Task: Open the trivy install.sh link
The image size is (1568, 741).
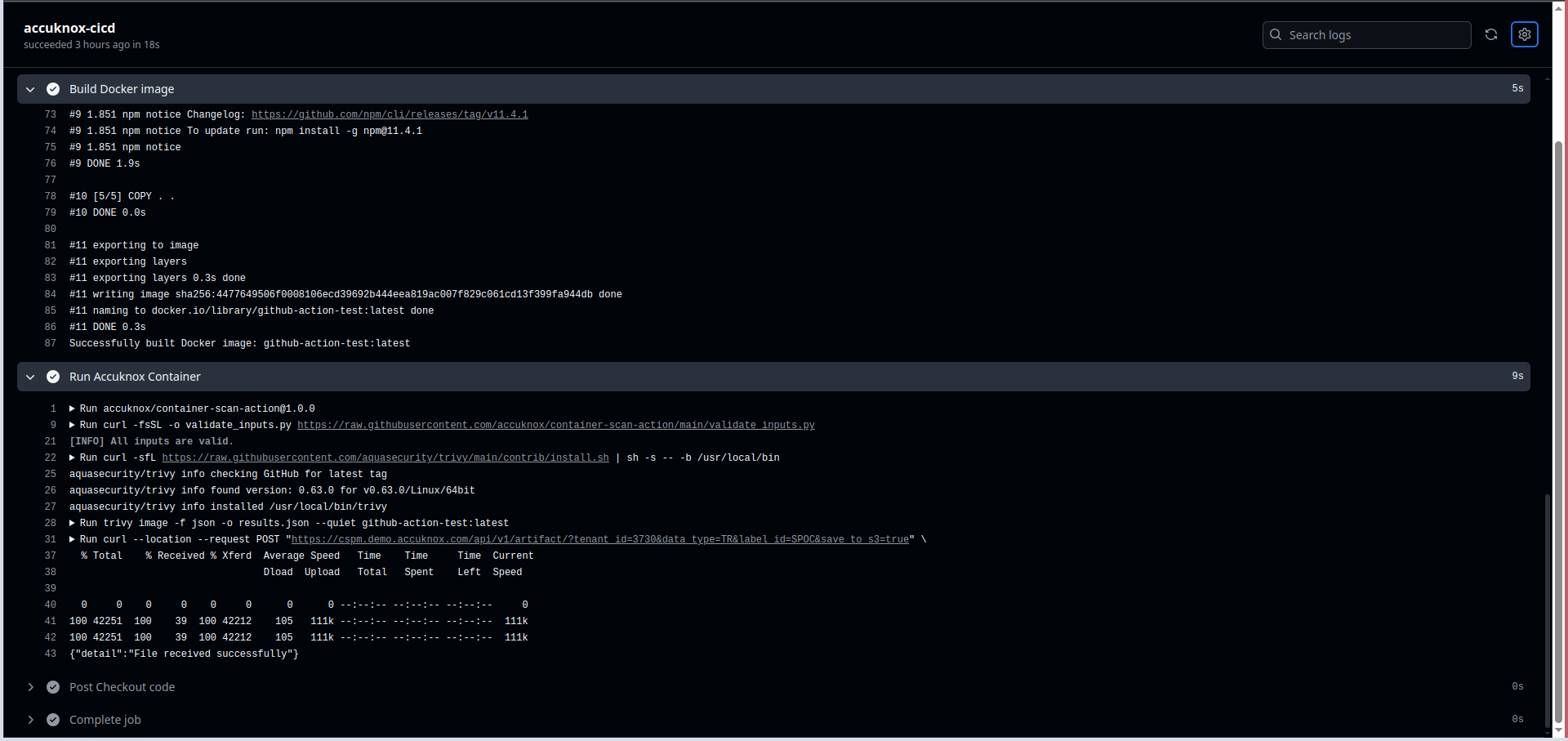Action: pyautogui.click(x=385, y=458)
